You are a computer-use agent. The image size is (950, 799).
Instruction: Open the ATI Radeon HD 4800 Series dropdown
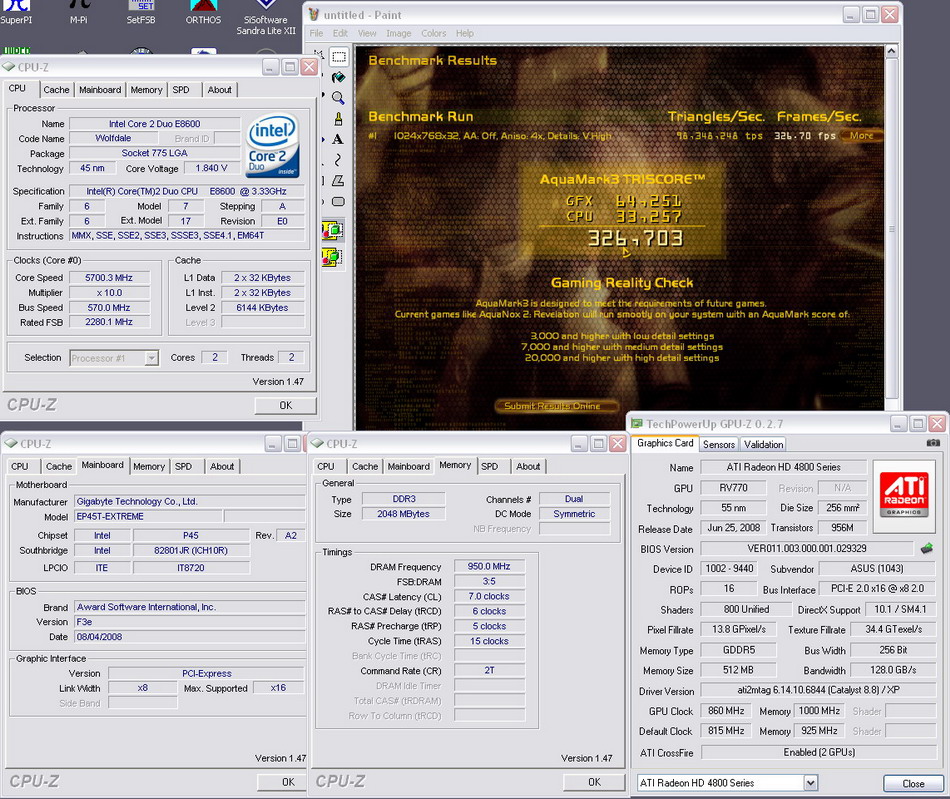point(810,783)
